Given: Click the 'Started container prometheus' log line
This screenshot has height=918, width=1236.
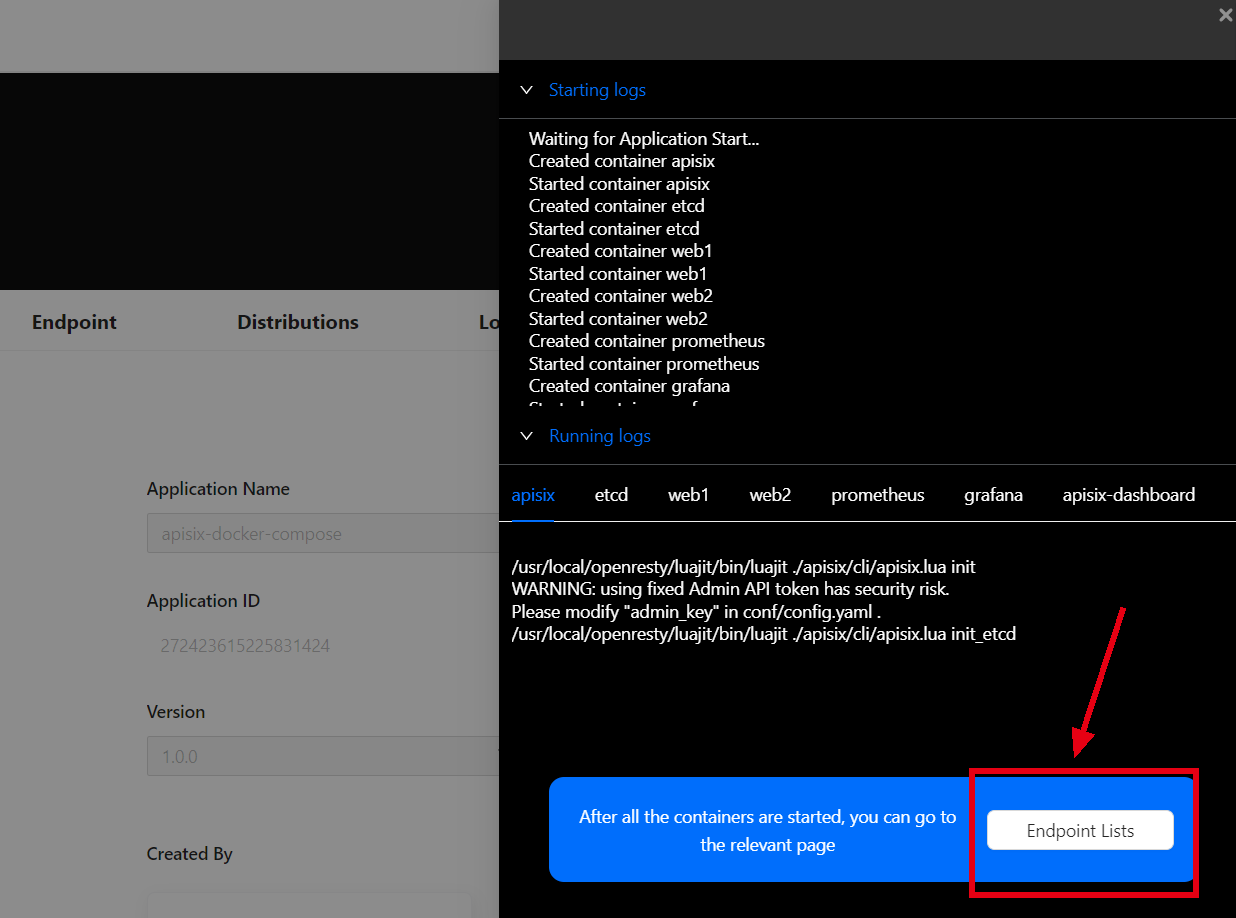Looking at the screenshot, I should pyautogui.click(x=644, y=364).
